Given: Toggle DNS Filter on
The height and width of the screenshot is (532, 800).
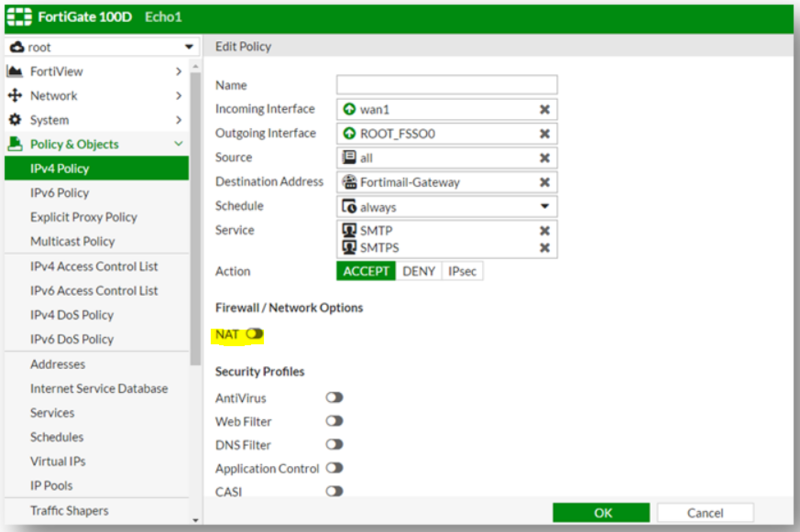Looking at the screenshot, I should (x=334, y=445).
